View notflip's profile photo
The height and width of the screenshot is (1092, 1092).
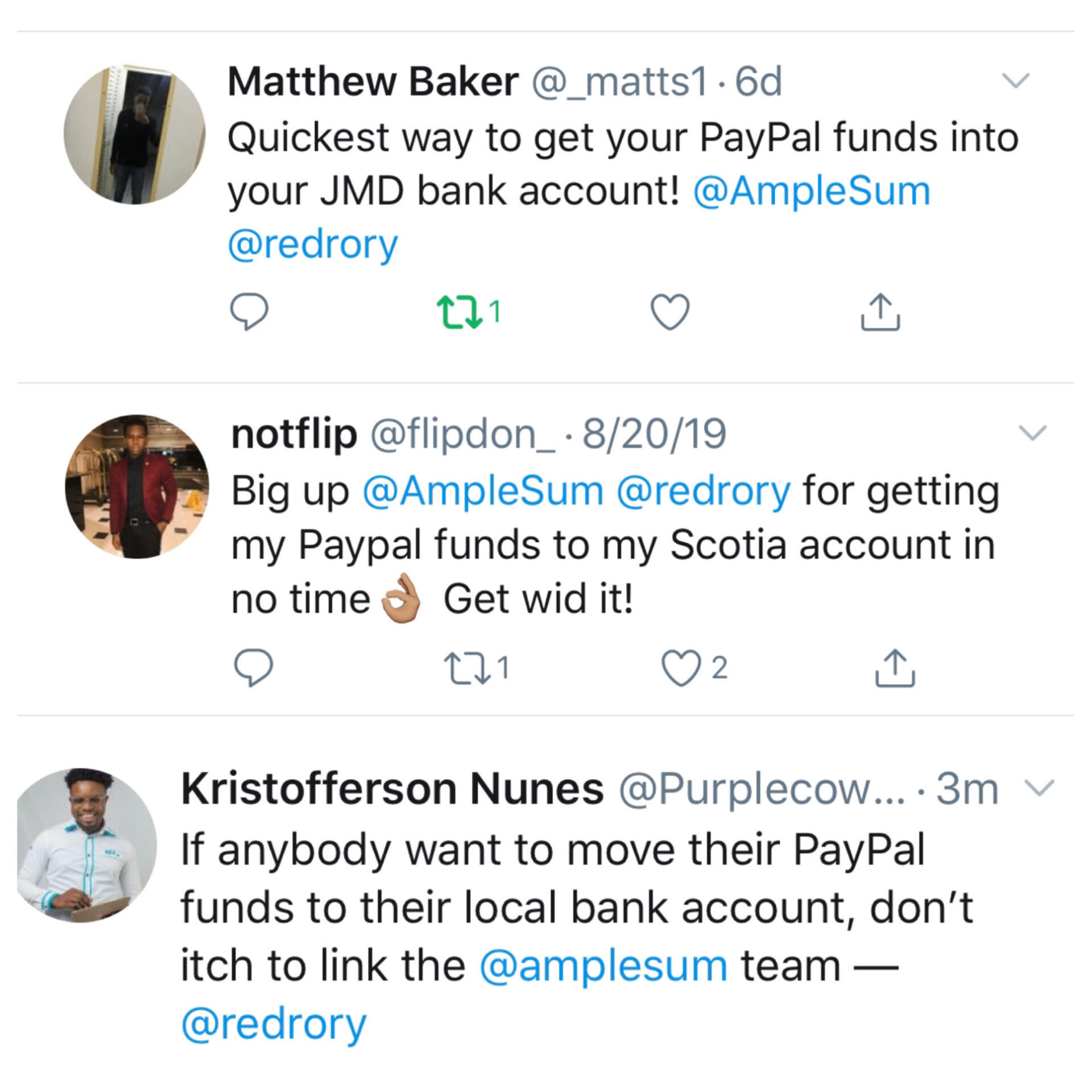[137, 487]
